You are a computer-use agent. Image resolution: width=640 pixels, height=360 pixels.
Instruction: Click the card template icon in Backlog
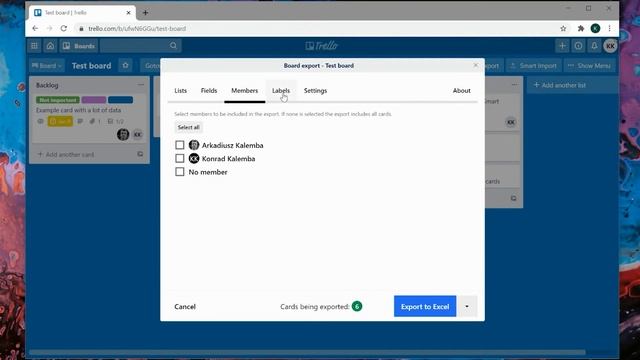(140, 154)
